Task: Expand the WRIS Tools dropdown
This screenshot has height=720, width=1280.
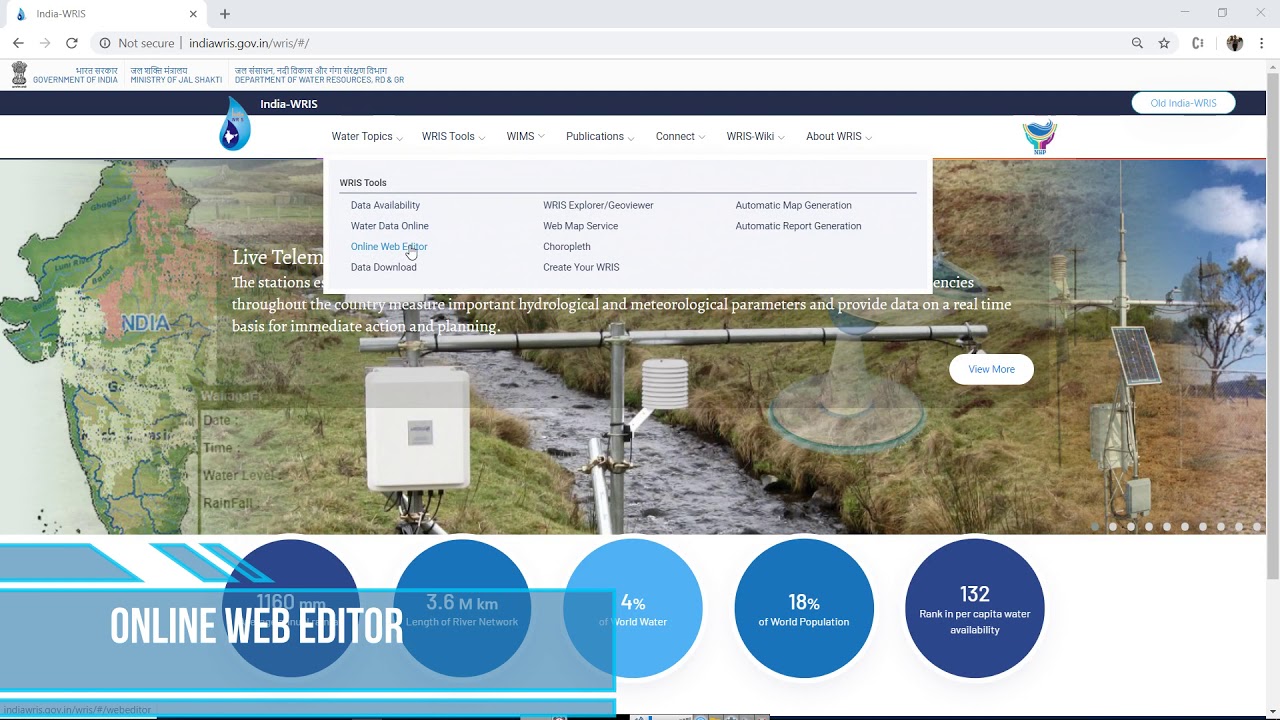Action: 453,137
